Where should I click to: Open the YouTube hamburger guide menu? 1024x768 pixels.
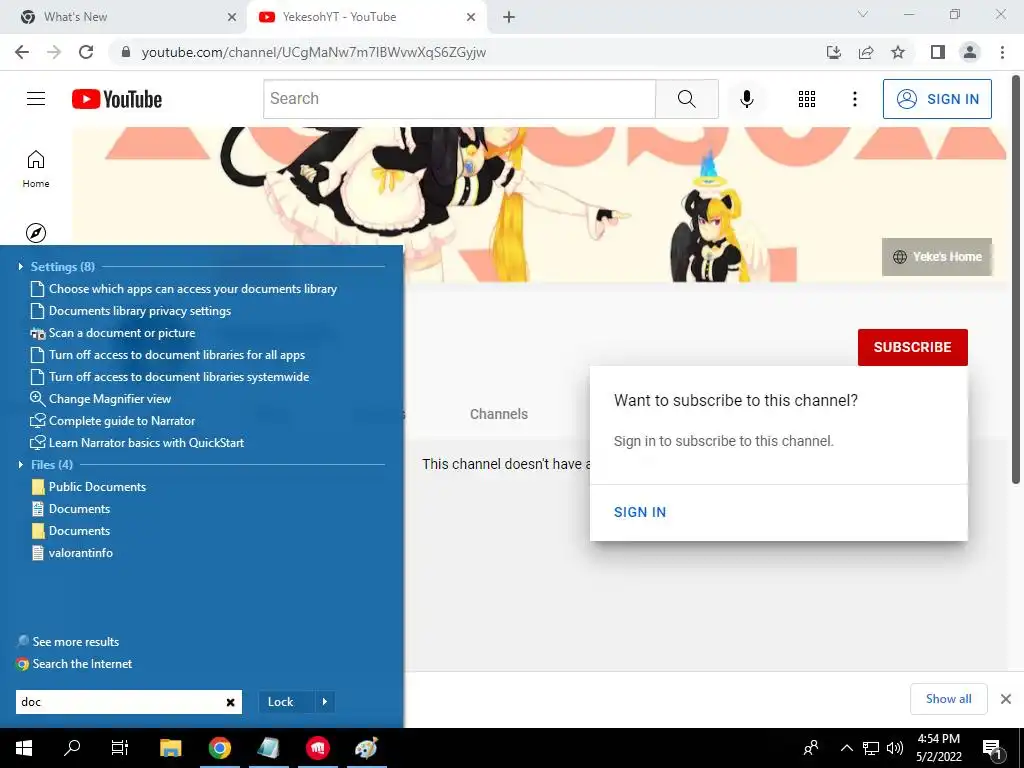point(36,99)
